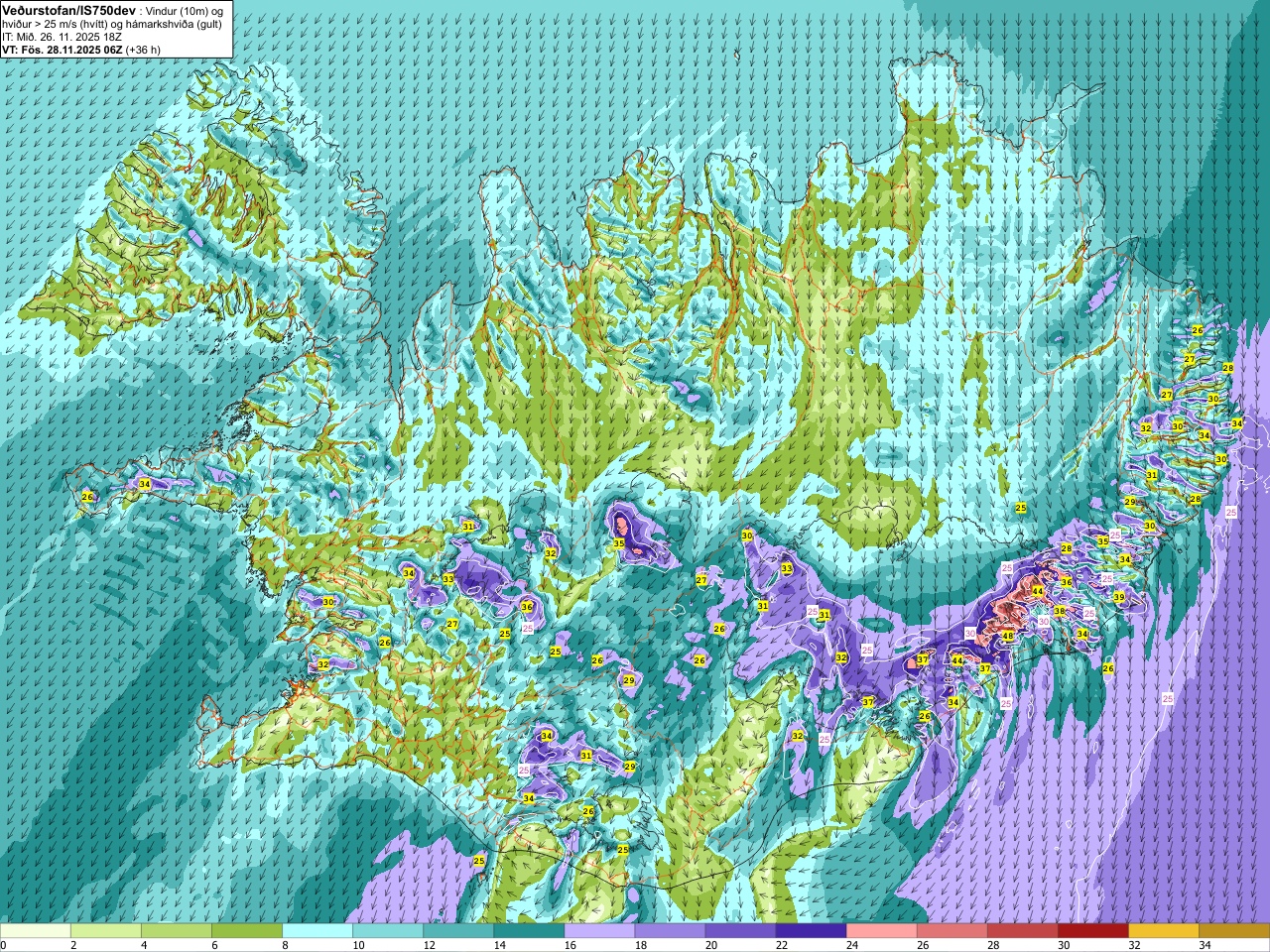Click the 'IT: Mið. 26. 11. 2025 18Z' line
The image size is (1270, 952).
[63, 36]
